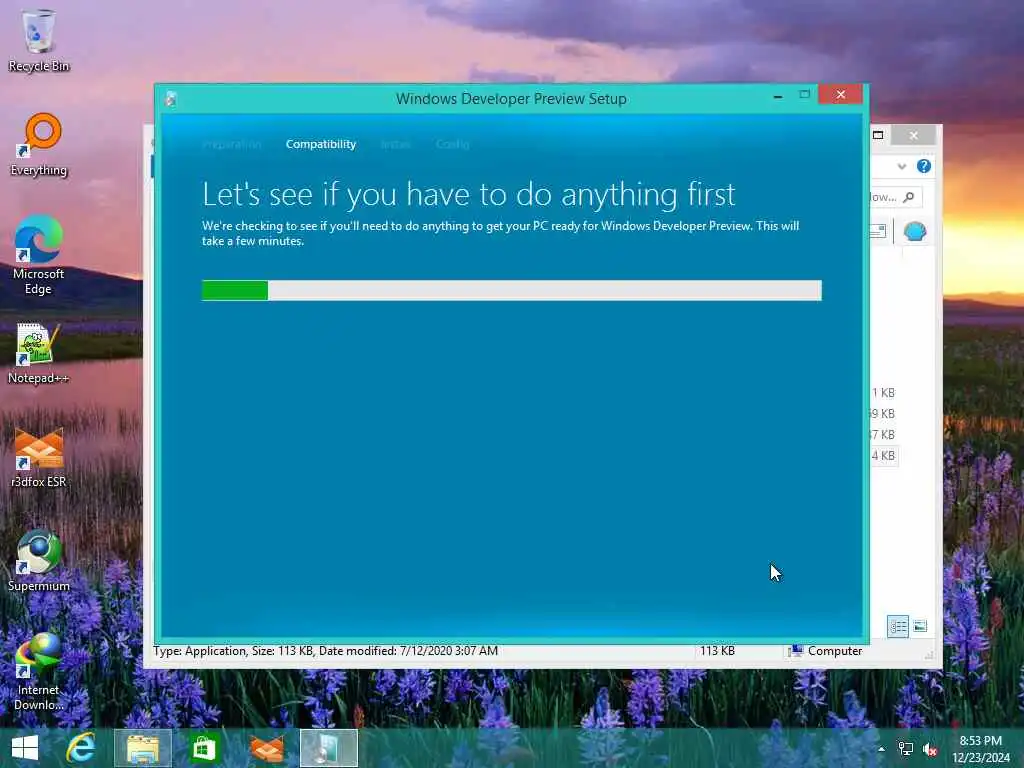Close the Windows Developer Preview Setup window

click(x=840, y=95)
